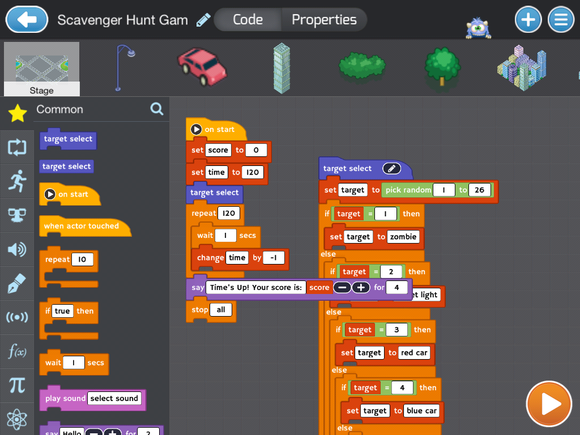The height and width of the screenshot is (435, 580).
Task: Open the Motion running-man category
Action: (x=17, y=181)
